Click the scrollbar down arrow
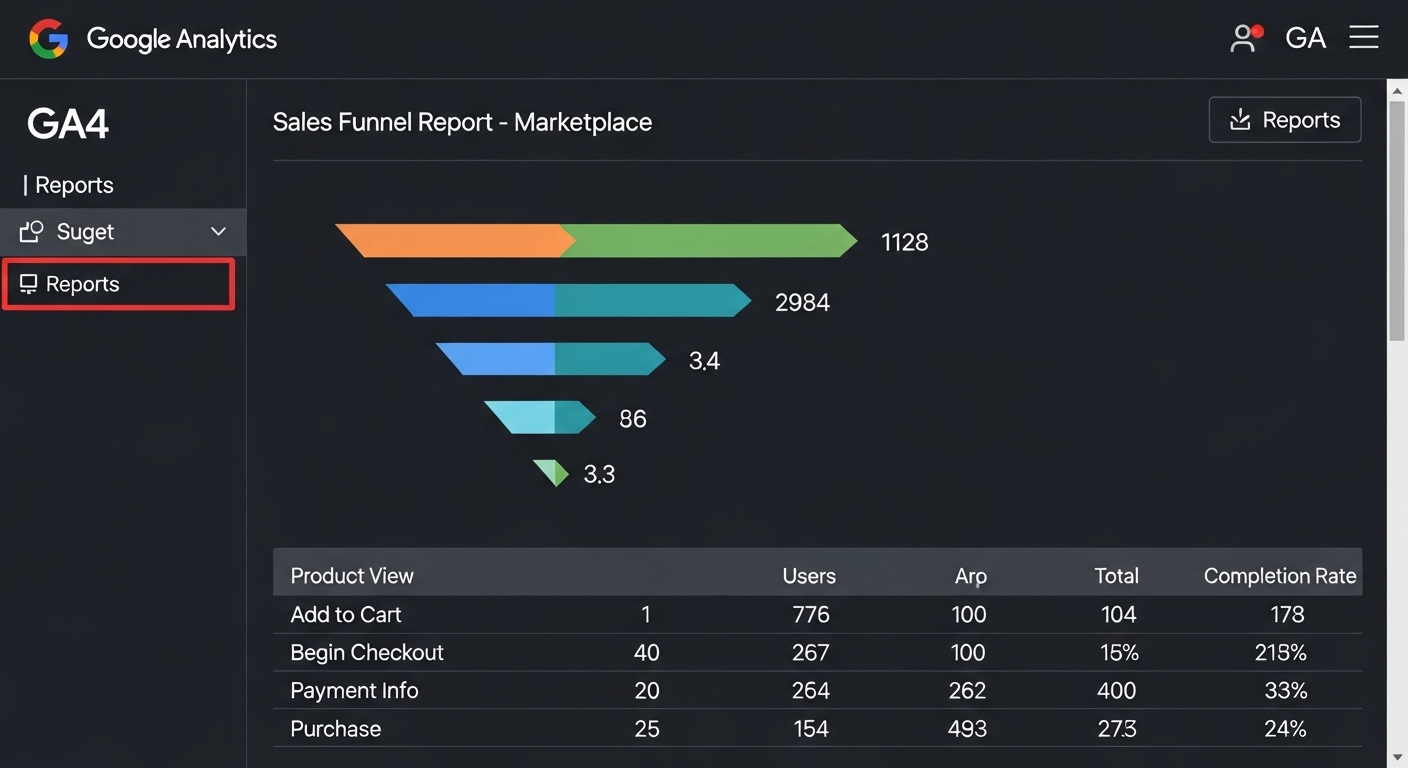This screenshot has width=1408, height=768. coord(1397,757)
